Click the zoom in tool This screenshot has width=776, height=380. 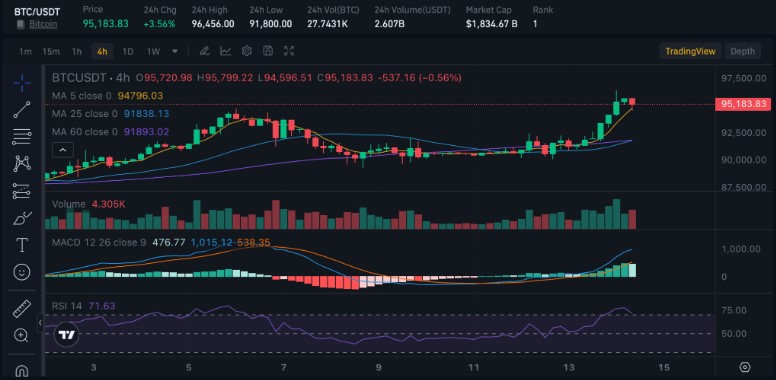(x=22, y=335)
